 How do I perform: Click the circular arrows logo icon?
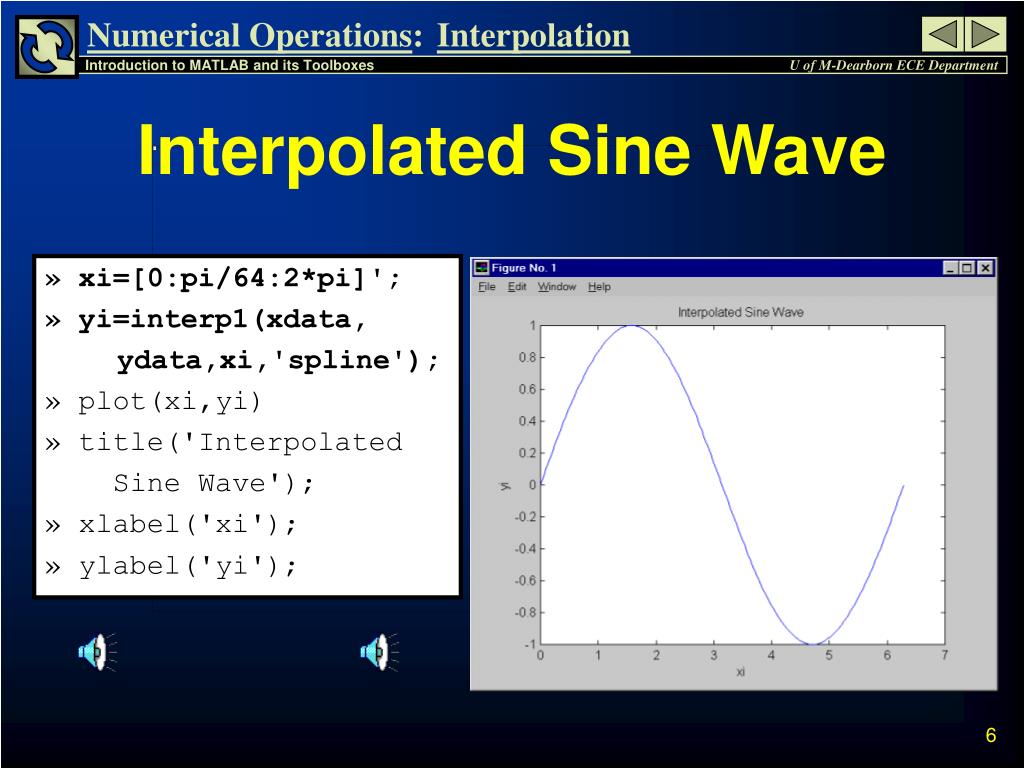pyautogui.click(x=47, y=47)
